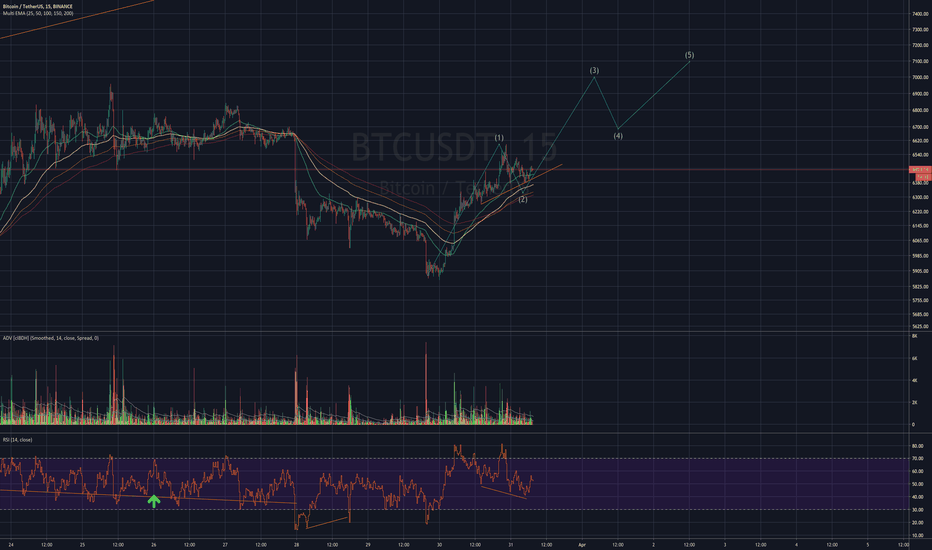The height and width of the screenshot is (550, 932).
Task: Click the 24 date label on time axis
Action: (x=11, y=545)
